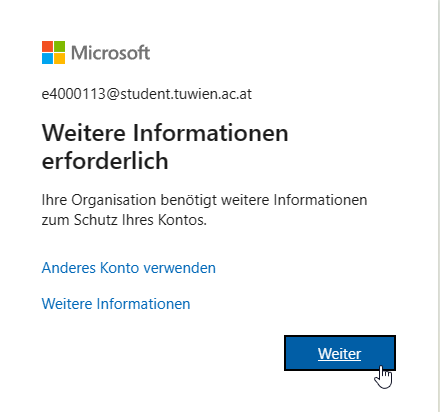
Task: Open the blue 'Weitere Informationen' link
Action: (x=116, y=304)
